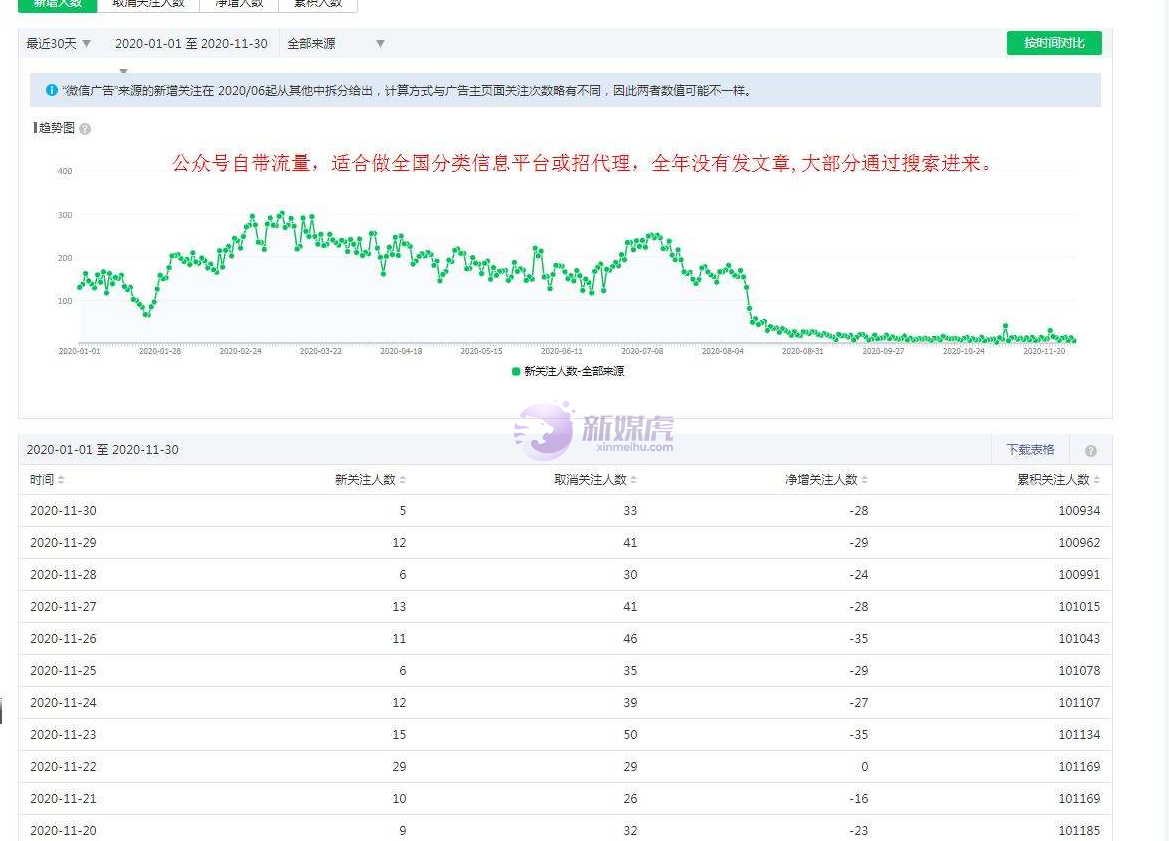Click 按时间对比 green button
Screen dimensions: 1169x841
point(1054,43)
